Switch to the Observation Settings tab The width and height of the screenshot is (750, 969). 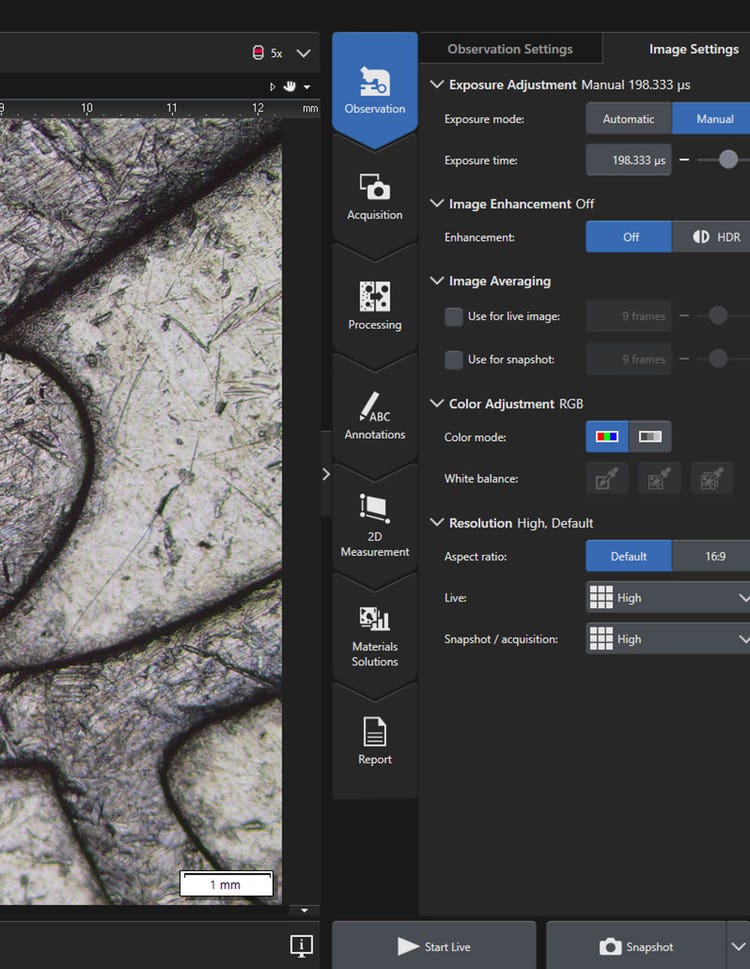pyautogui.click(x=510, y=49)
